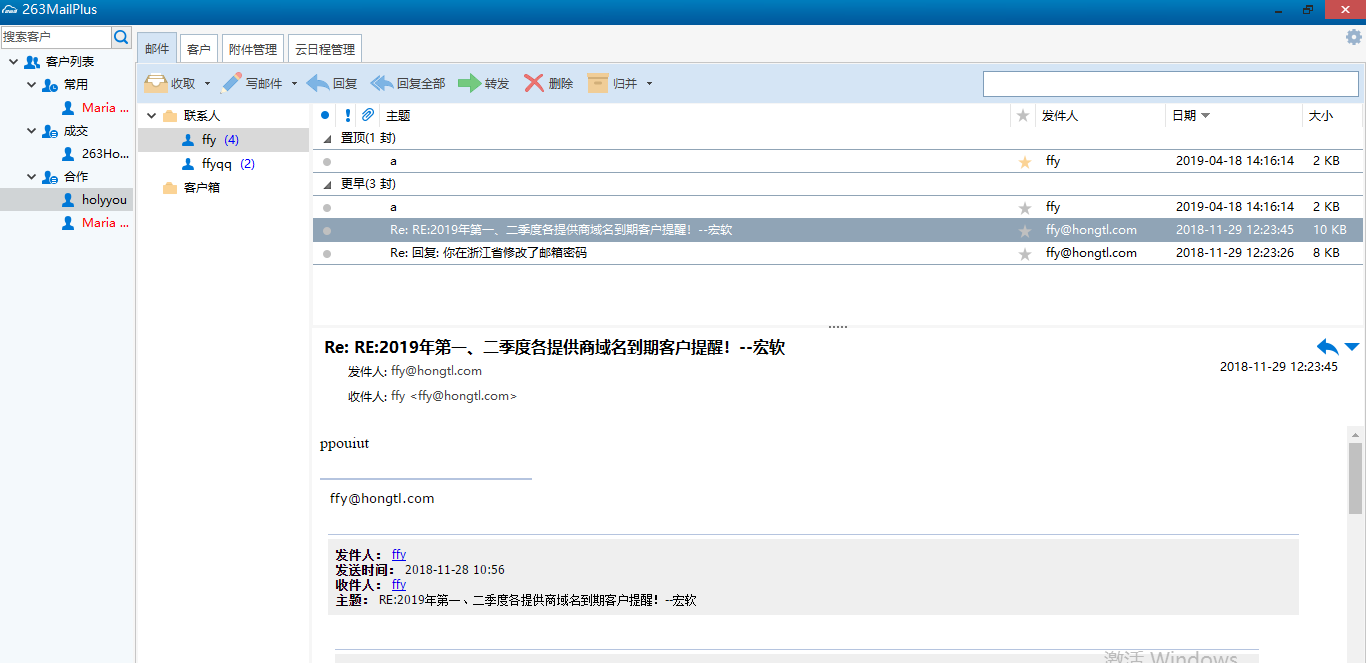This screenshot has height=663, width=1366.
Task: Click the 收取 receive mail icon
Action: tap(156, 83)
